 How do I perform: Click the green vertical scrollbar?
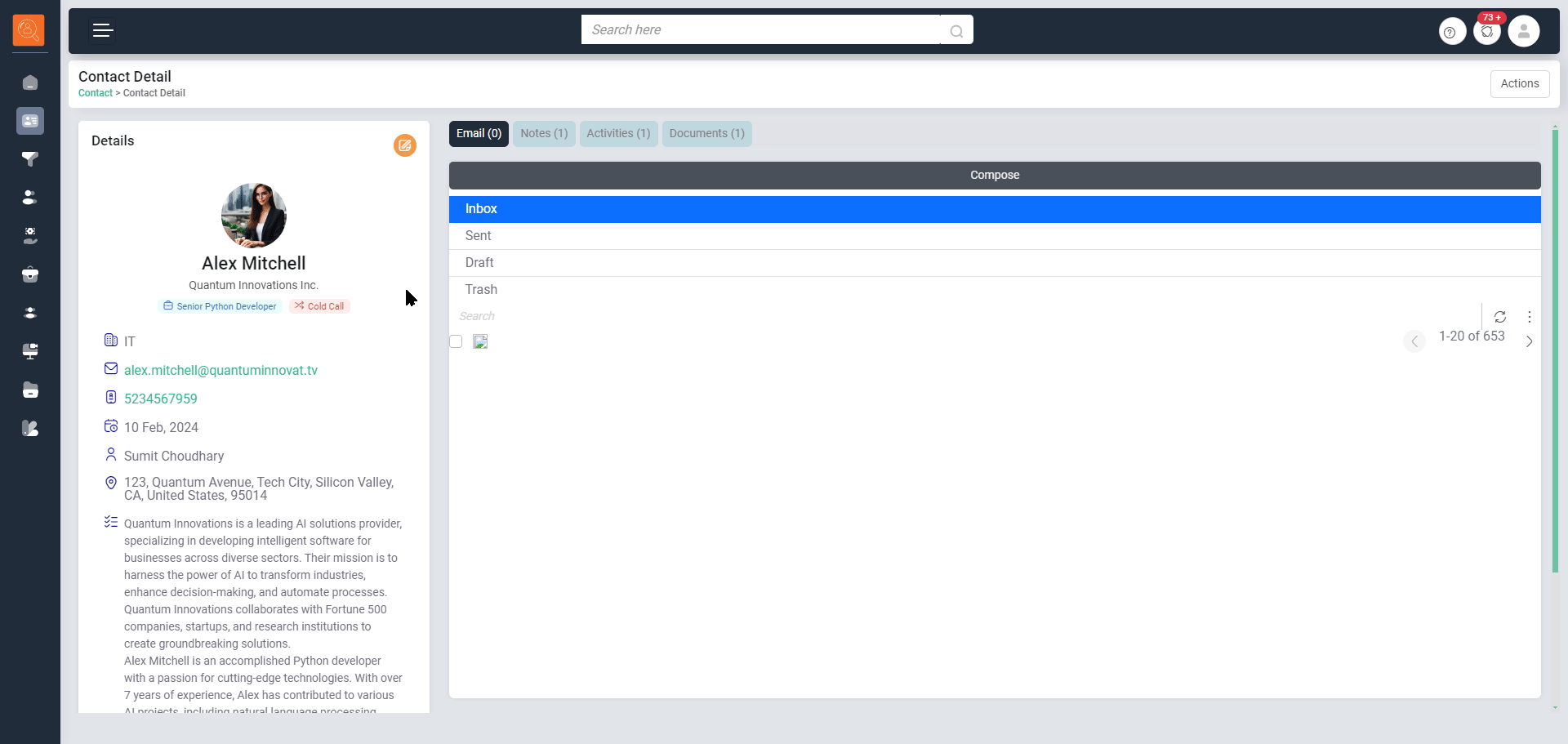1555,351
